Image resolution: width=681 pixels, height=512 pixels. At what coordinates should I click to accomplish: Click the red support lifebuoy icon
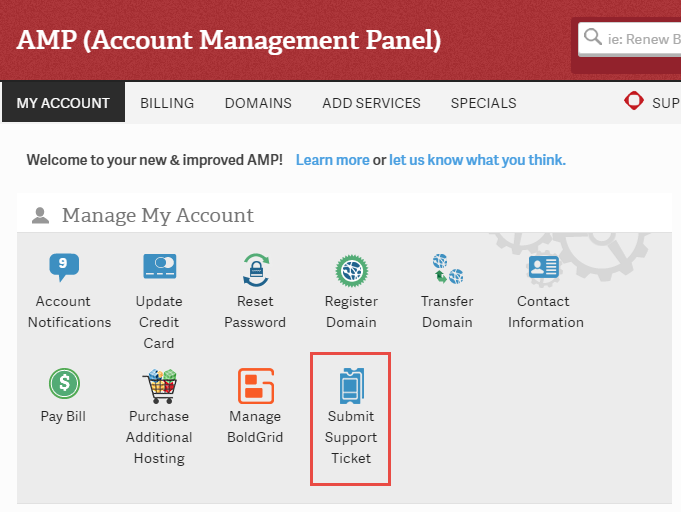(633, 101)
